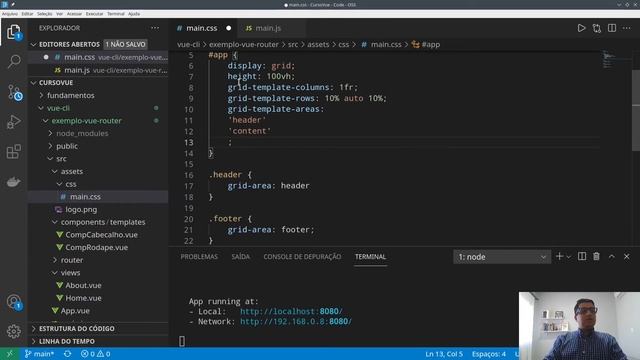Viewport: 640px width, 360px height.
Task: Open About.vue file
Action: [x=83, y=285]
